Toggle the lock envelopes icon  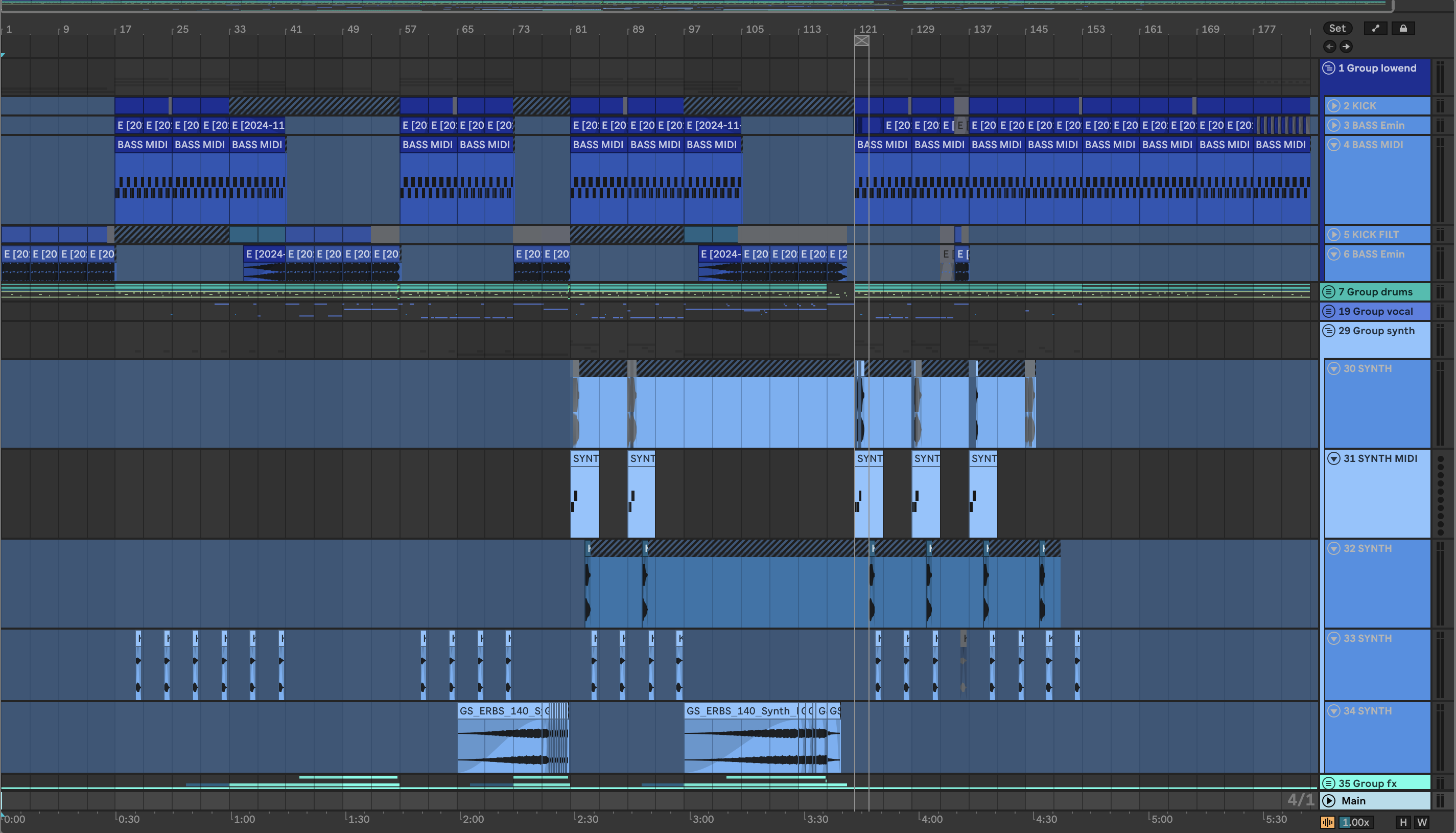click(1403, 28)
